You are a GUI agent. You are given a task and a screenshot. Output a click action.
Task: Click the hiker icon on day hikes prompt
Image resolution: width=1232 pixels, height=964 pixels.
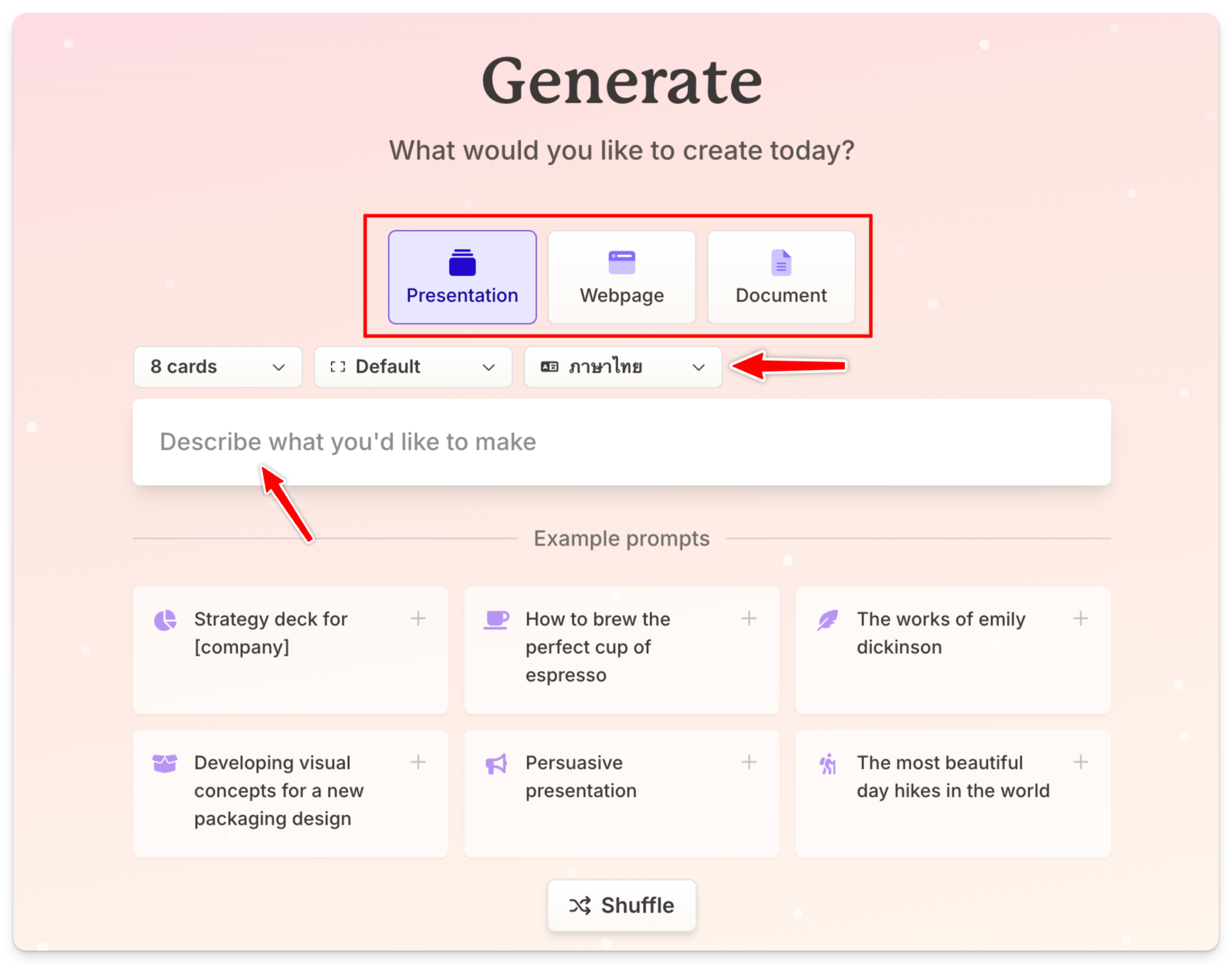pyautogui.click(x=827, y=763)
